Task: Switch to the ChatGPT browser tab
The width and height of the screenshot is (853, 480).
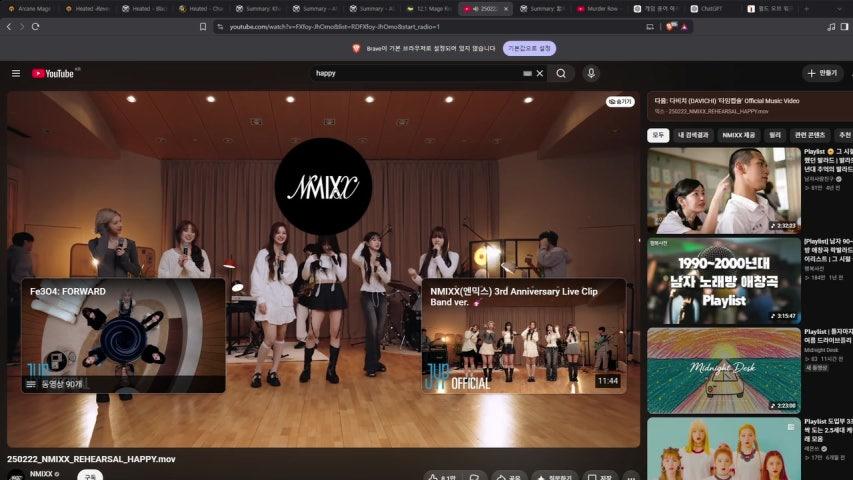Action: click(711, 9)
